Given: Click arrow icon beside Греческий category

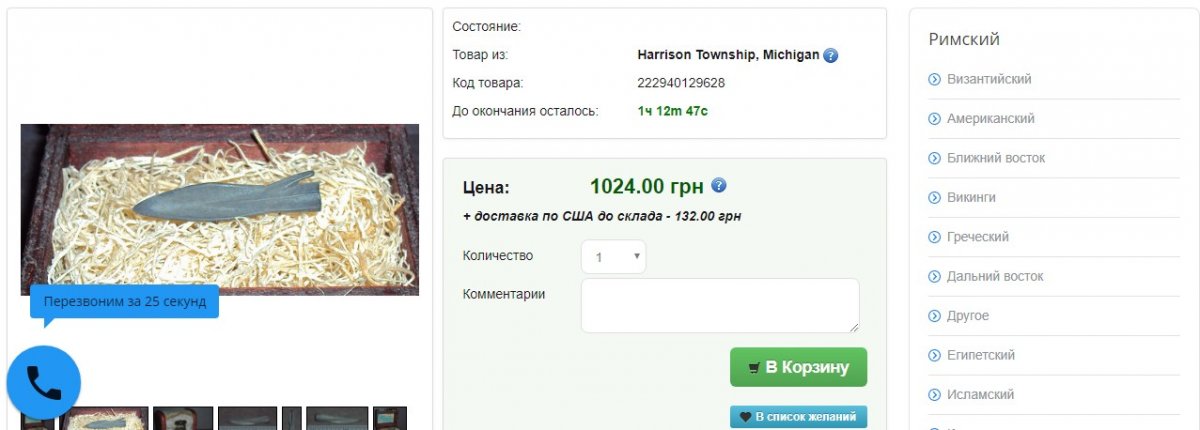Looking at the screenshot, I should point(934,237).
